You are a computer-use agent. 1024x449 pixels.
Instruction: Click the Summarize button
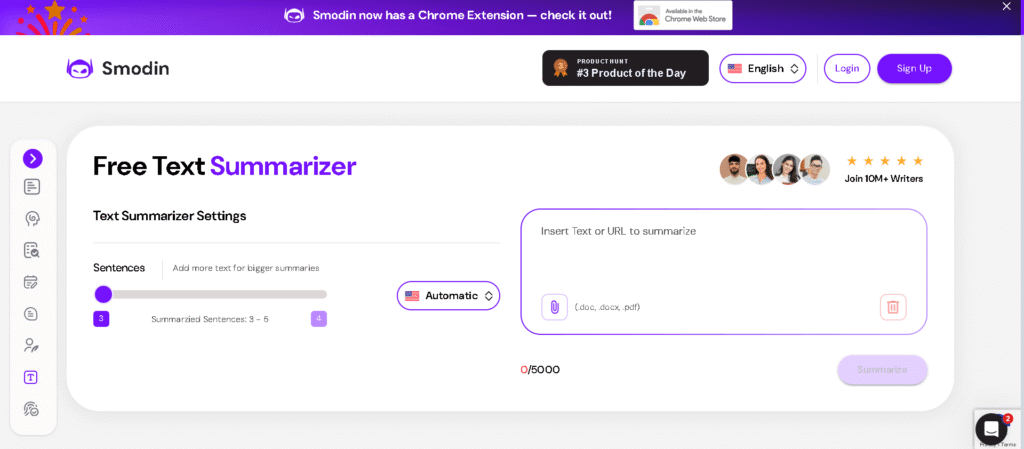882,370
